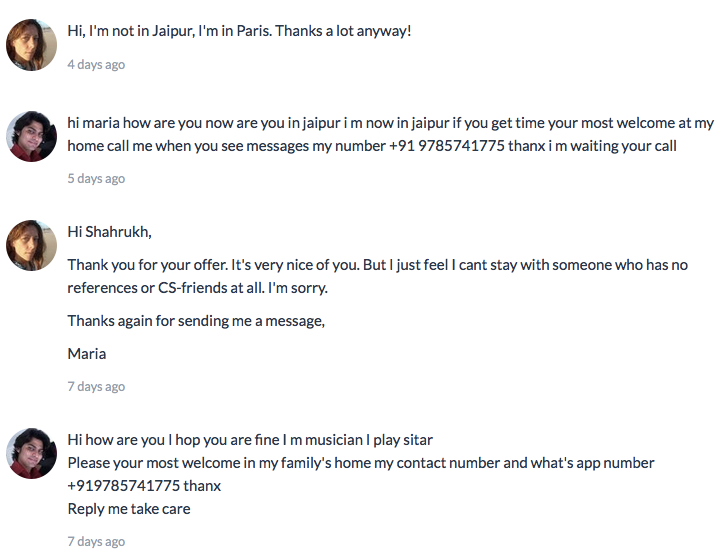Viewport: 723px width, 557px height.
Task: Click Maria's photo next to 'Hi Shahrukh'
Action: click(31, 245)
